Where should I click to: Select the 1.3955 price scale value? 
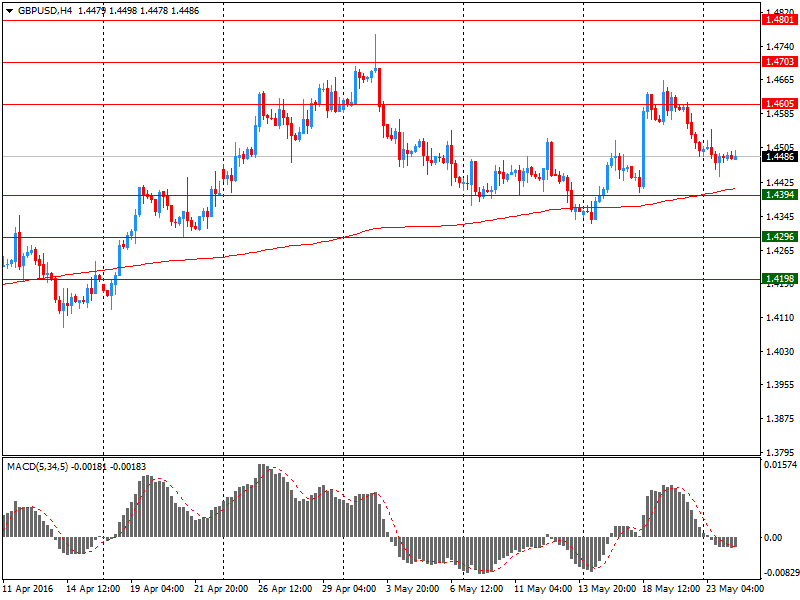[780, 385]
